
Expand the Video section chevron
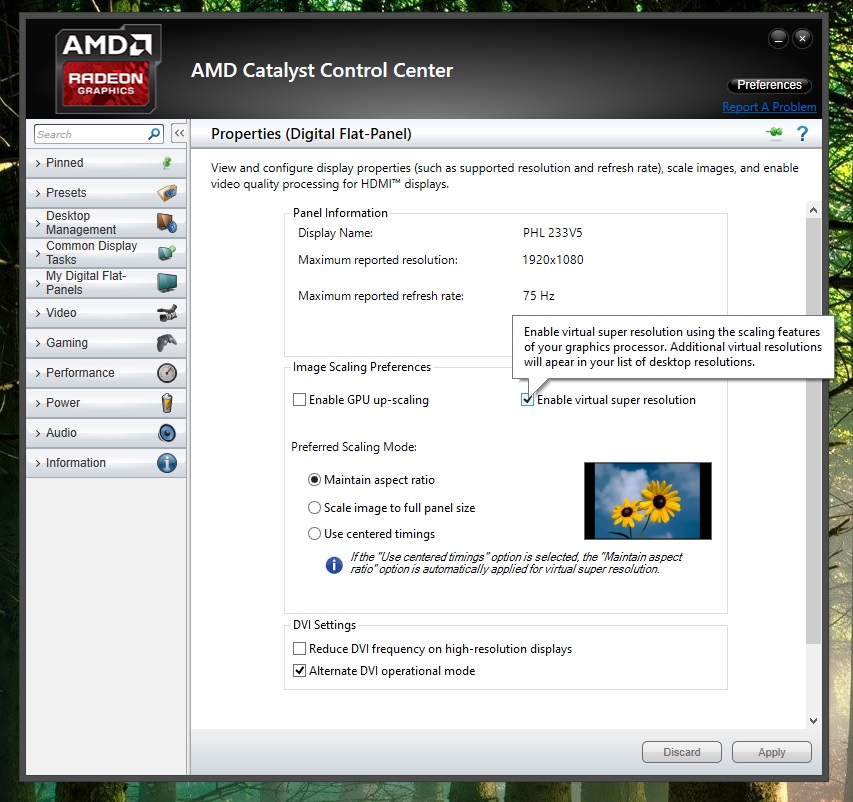(38, 313)
